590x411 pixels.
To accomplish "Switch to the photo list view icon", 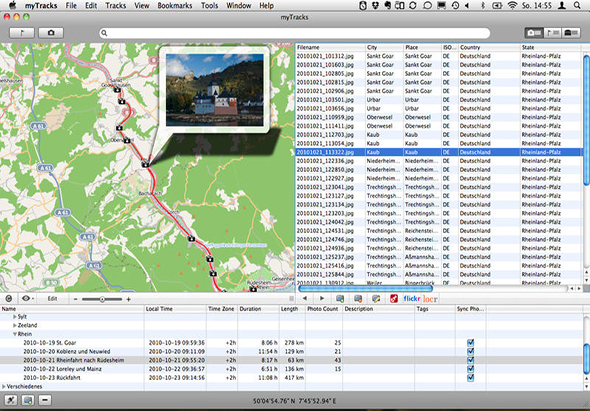I will point(534,33).
